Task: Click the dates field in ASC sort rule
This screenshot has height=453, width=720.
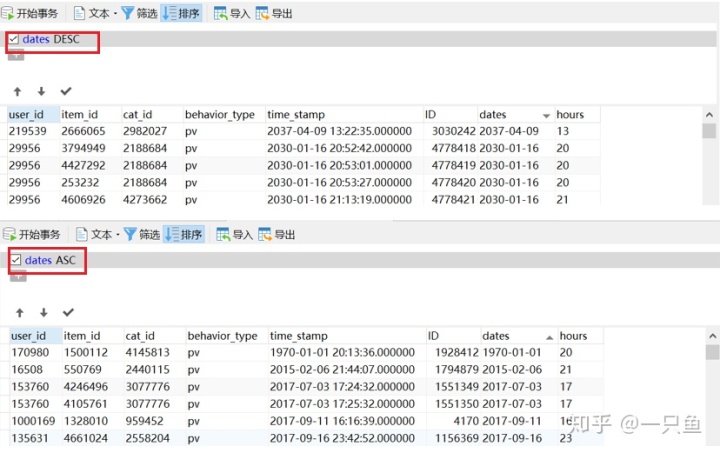Action: click(38, 260)
